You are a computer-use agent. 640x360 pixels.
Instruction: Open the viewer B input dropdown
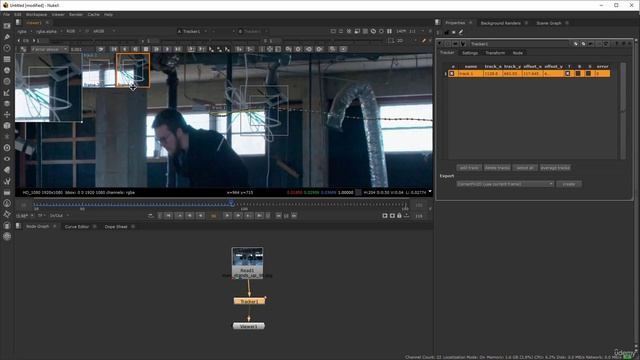pyautogui.click(x=253, y=31)
